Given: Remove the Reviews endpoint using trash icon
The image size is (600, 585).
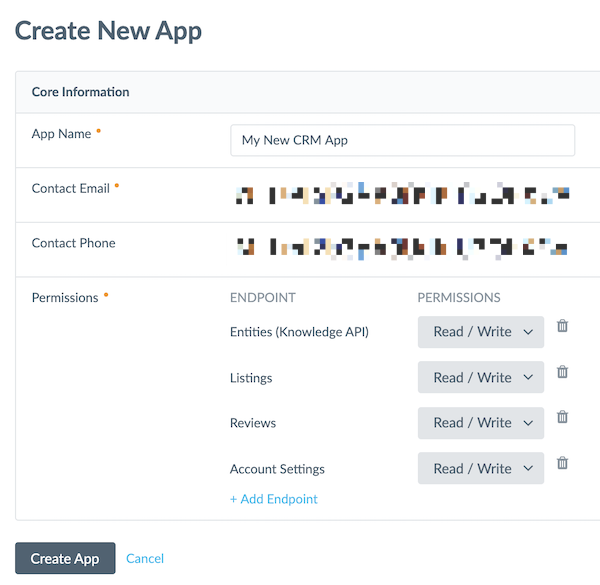Looking at the screenshot, I should (x=562, y=417).
